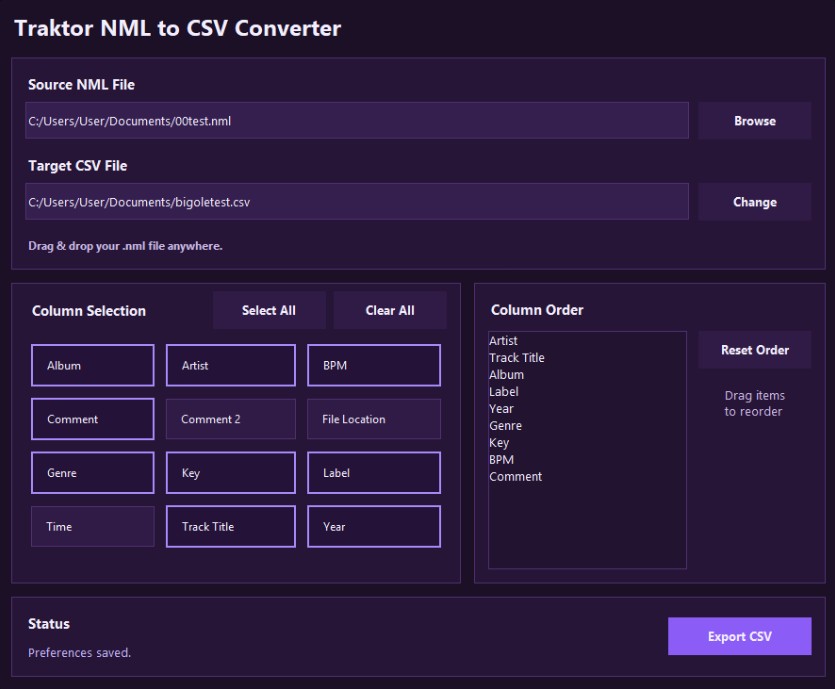The height and width of the screenshot is (689, 835).
Task: Toggle the Label column
Action: [374, 473]
